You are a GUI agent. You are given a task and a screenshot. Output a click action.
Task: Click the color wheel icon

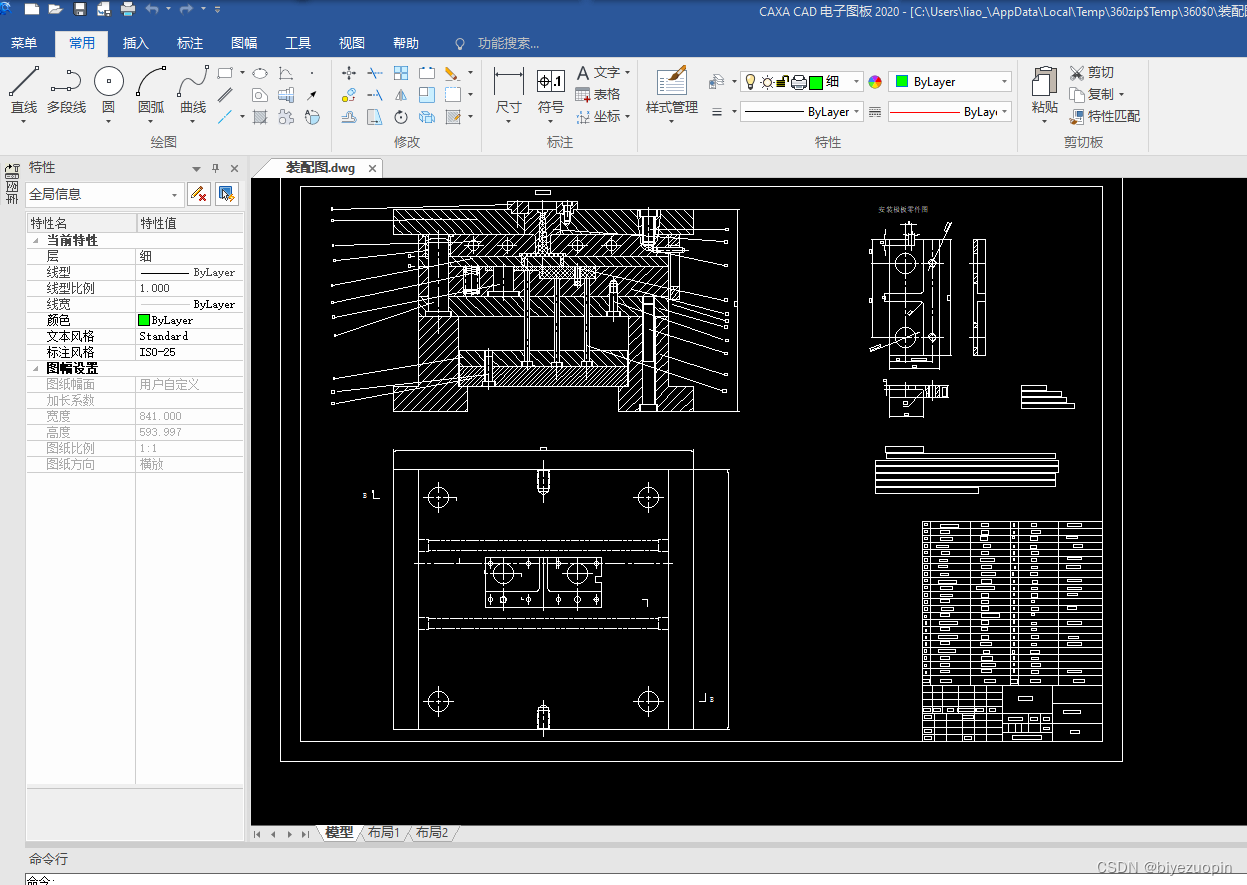pos(875,82)
